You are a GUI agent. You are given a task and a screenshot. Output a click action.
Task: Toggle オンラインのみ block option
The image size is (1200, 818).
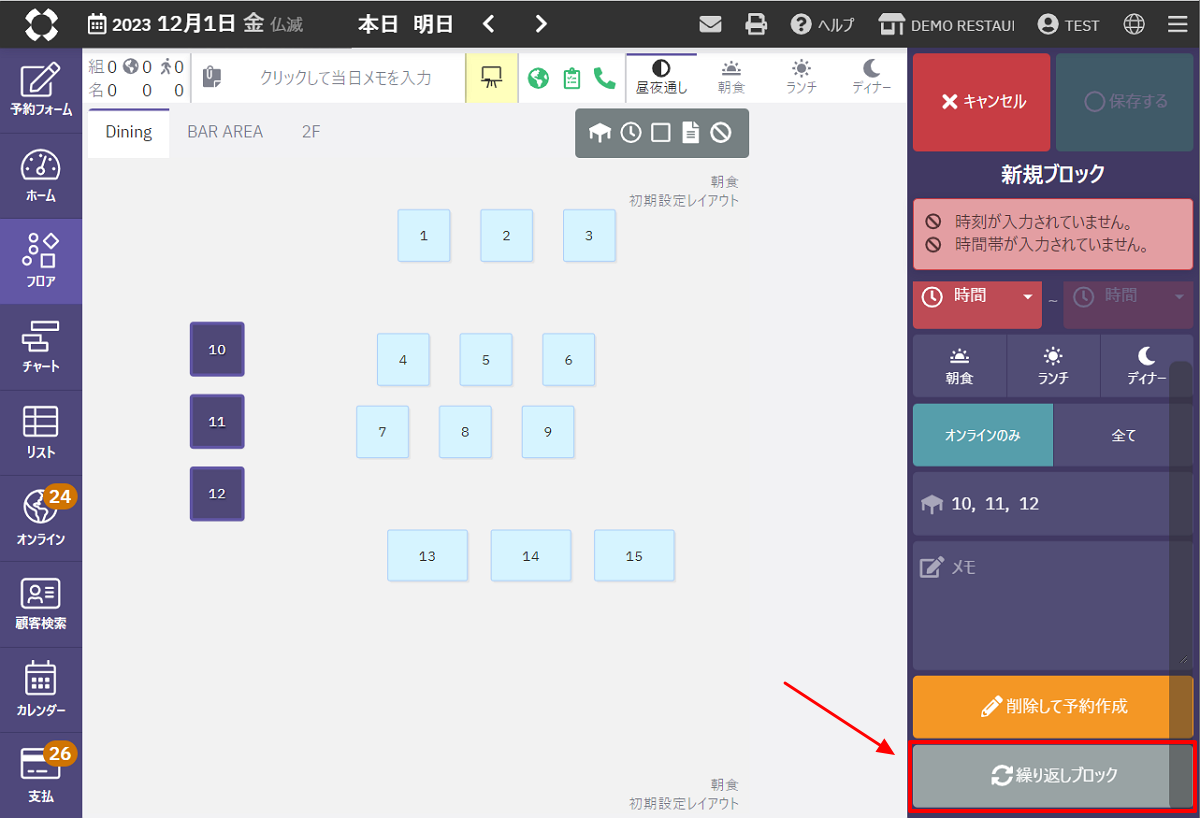(x=982, y=435)
